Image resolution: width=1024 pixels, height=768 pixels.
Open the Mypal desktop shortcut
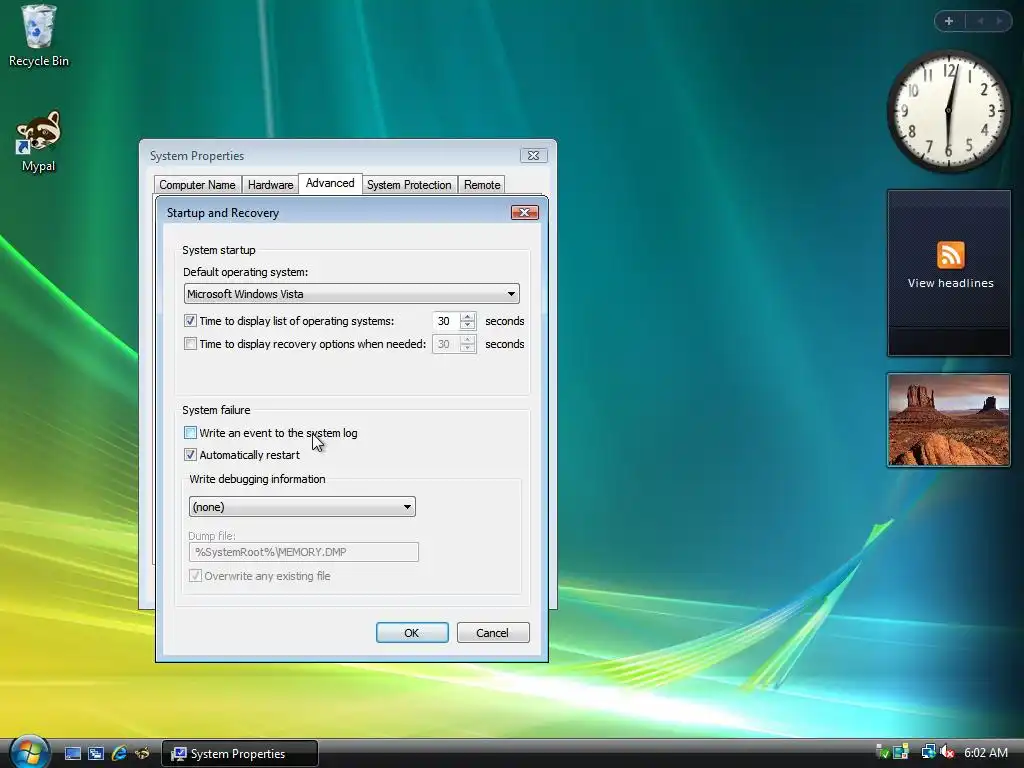coord(38,141)
